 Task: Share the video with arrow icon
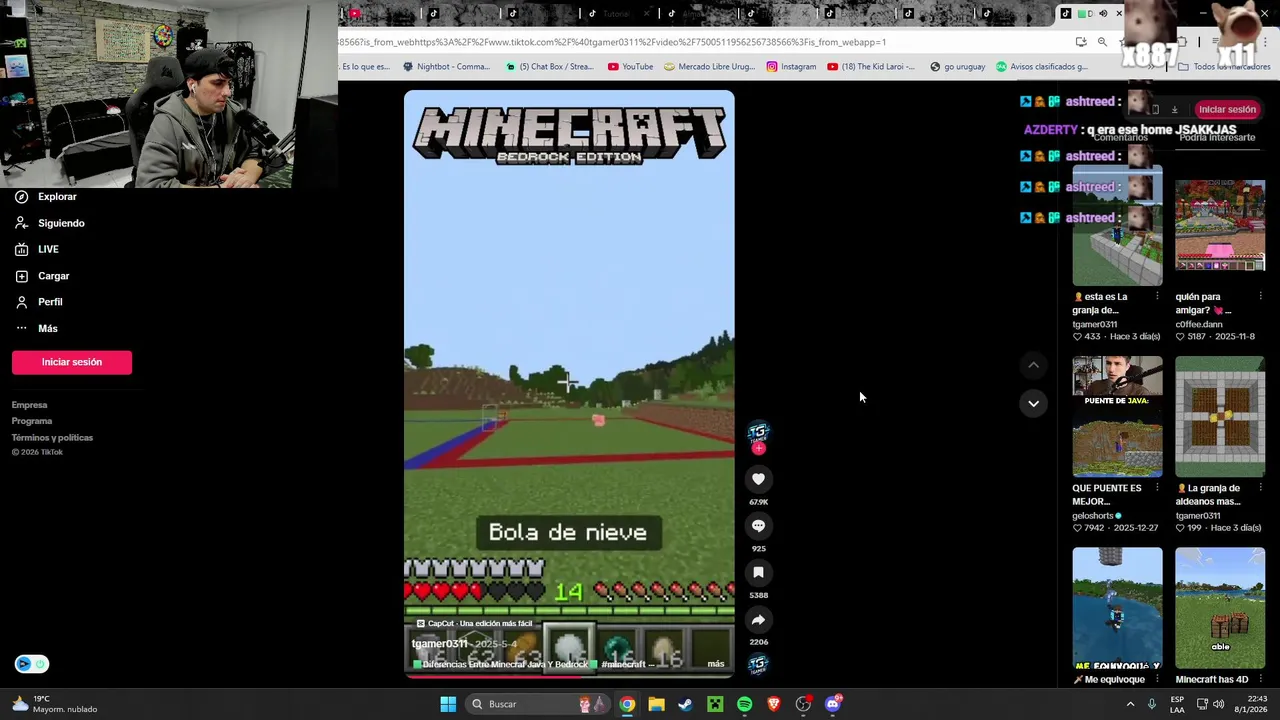point(758,620)
